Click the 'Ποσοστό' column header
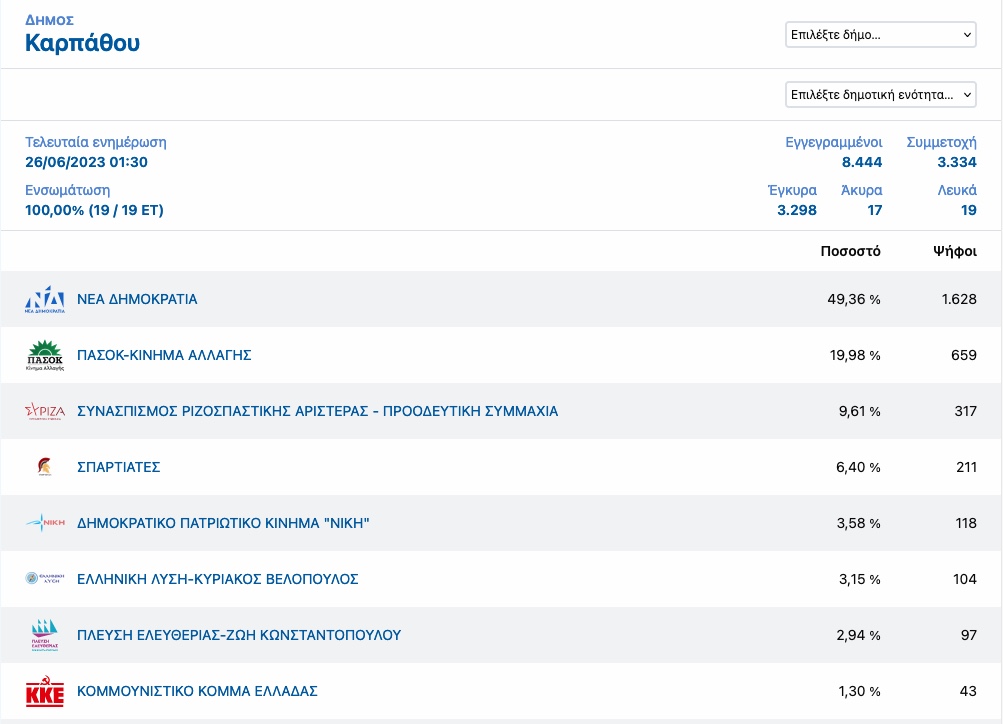This screenshot has height=724, width=1003. [x=850, y=251]
